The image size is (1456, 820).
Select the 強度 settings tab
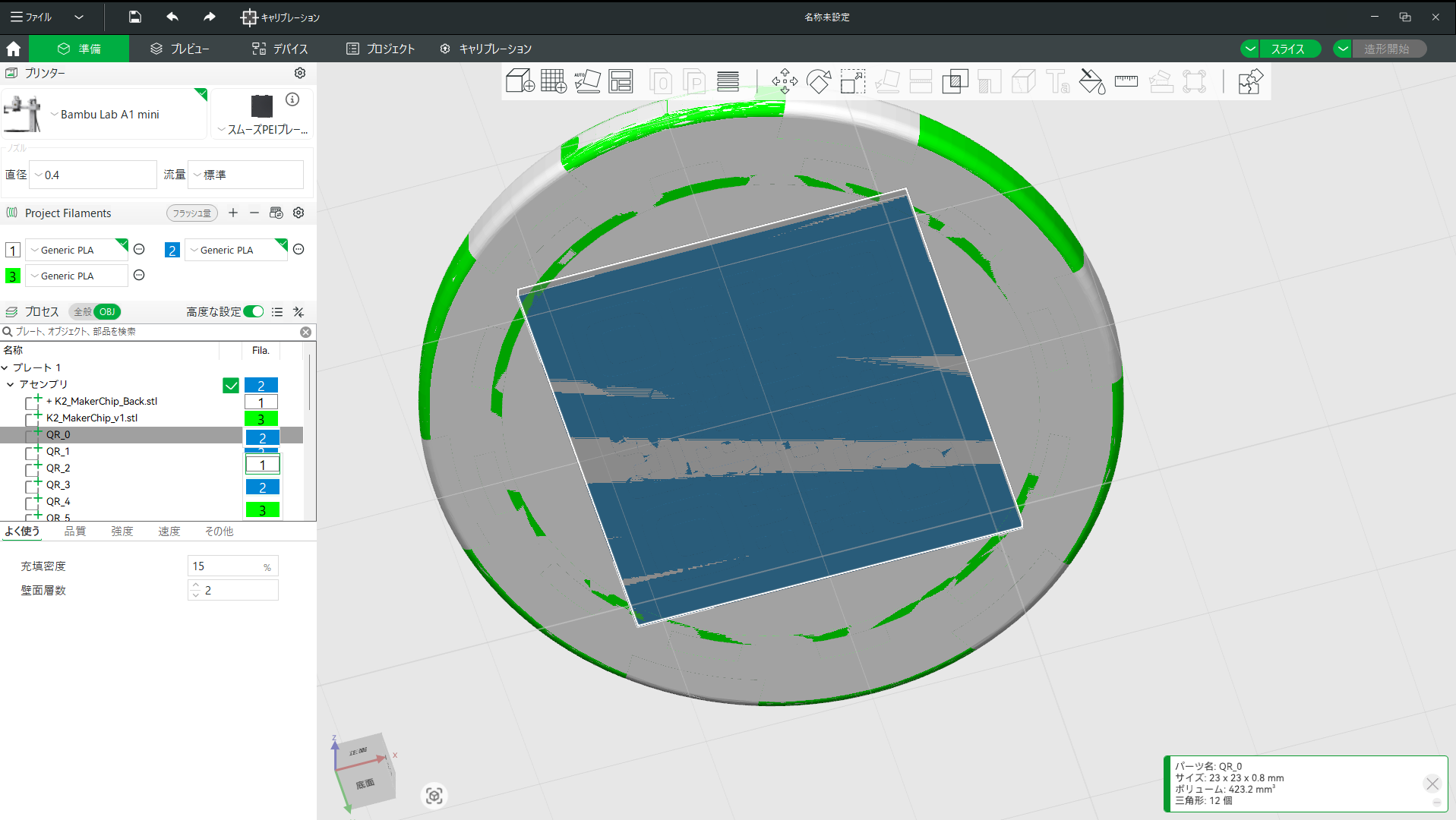pyautogui.click(x=122, y=531)
